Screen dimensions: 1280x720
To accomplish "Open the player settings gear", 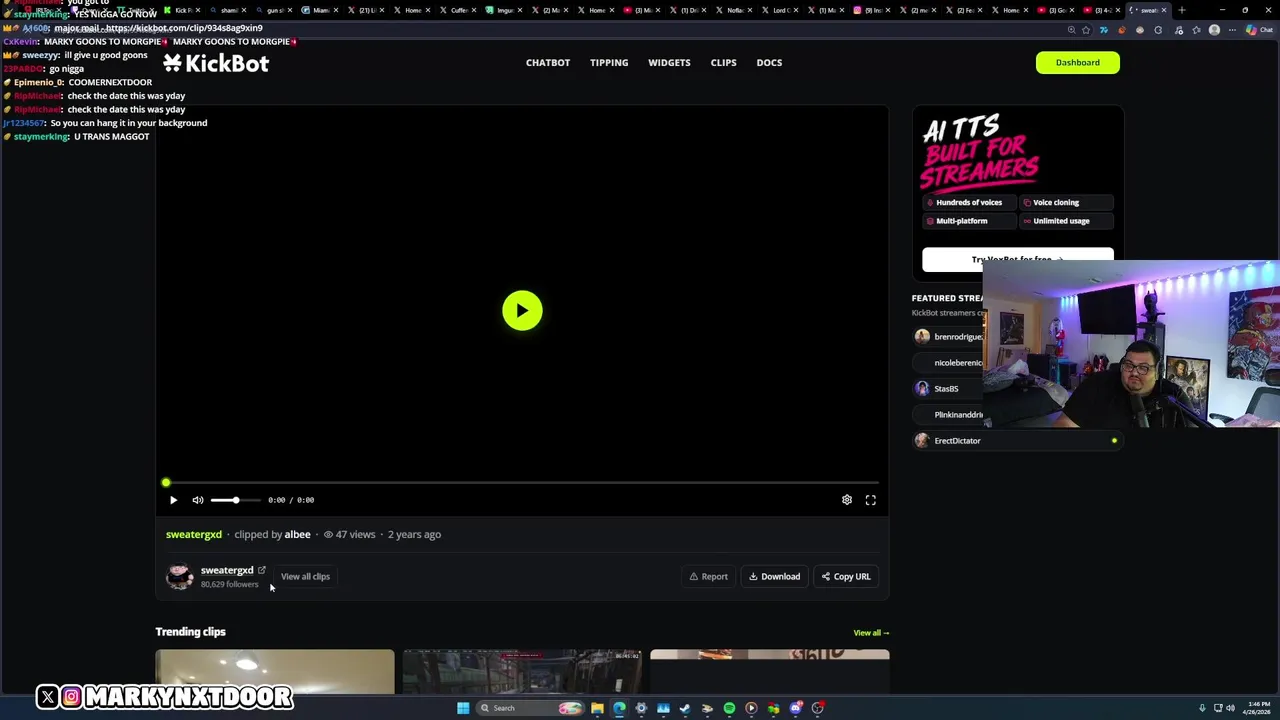I will (847, 500).
